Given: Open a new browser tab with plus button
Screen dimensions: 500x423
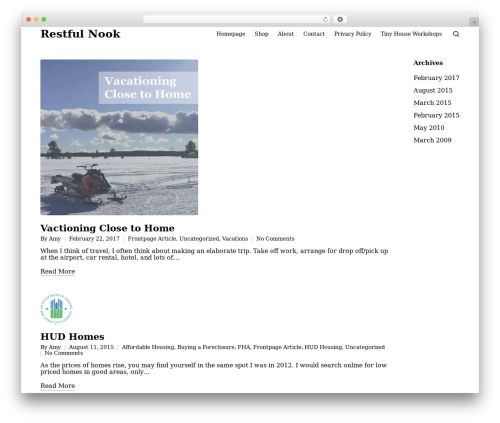Looking at the screenshot, I should (474, 22).
